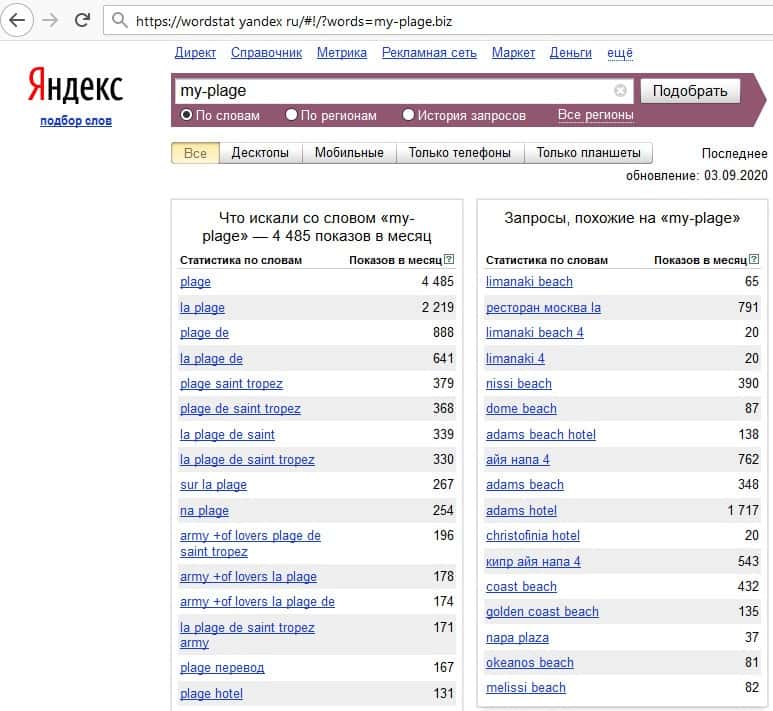Viewport: 773px width, 711px height.
Task: Expand the "ещё" services menu
Action: pos(620,53)
